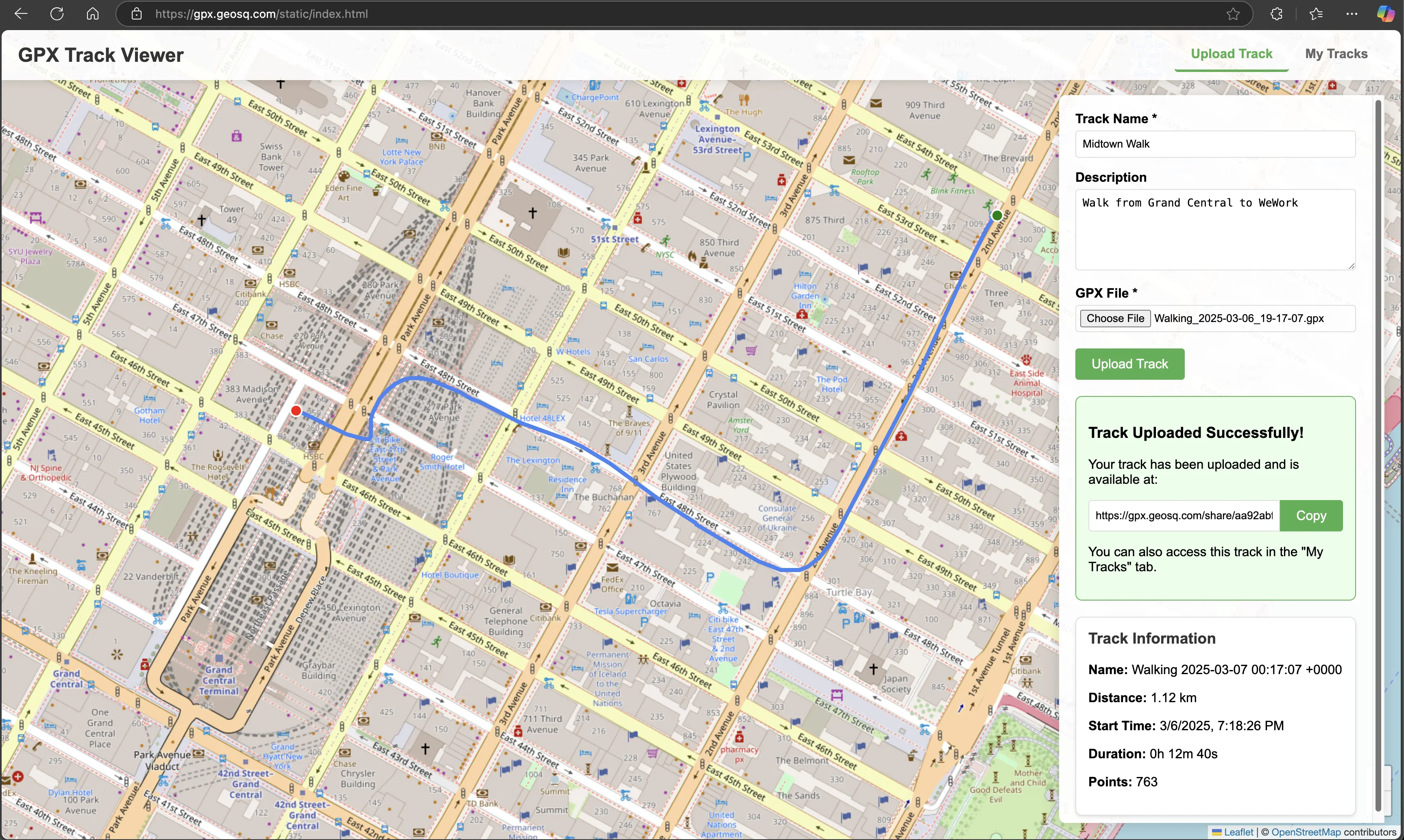This screenshot has height=840, width=1404.
Task: Click the Distance 1.12 km text
Action: (x=1142, y=697)
